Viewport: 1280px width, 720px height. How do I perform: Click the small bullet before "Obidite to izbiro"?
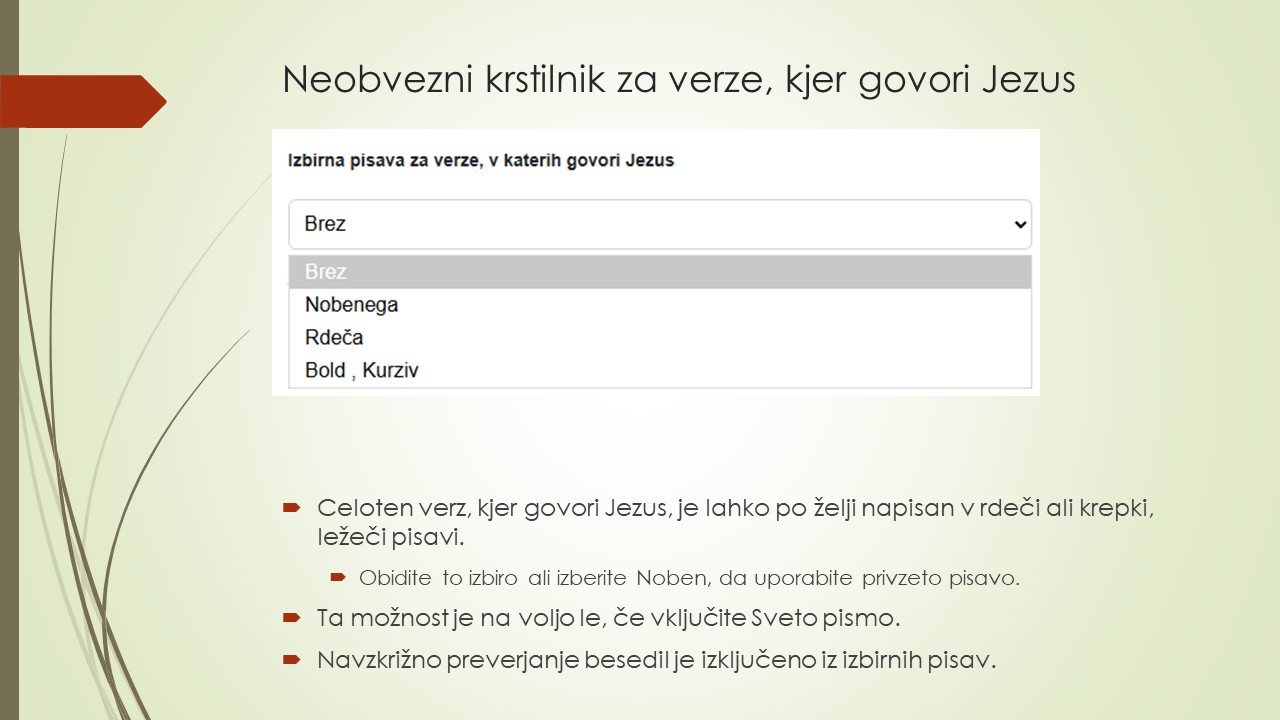pyautogui.click(x=338, y=577)
